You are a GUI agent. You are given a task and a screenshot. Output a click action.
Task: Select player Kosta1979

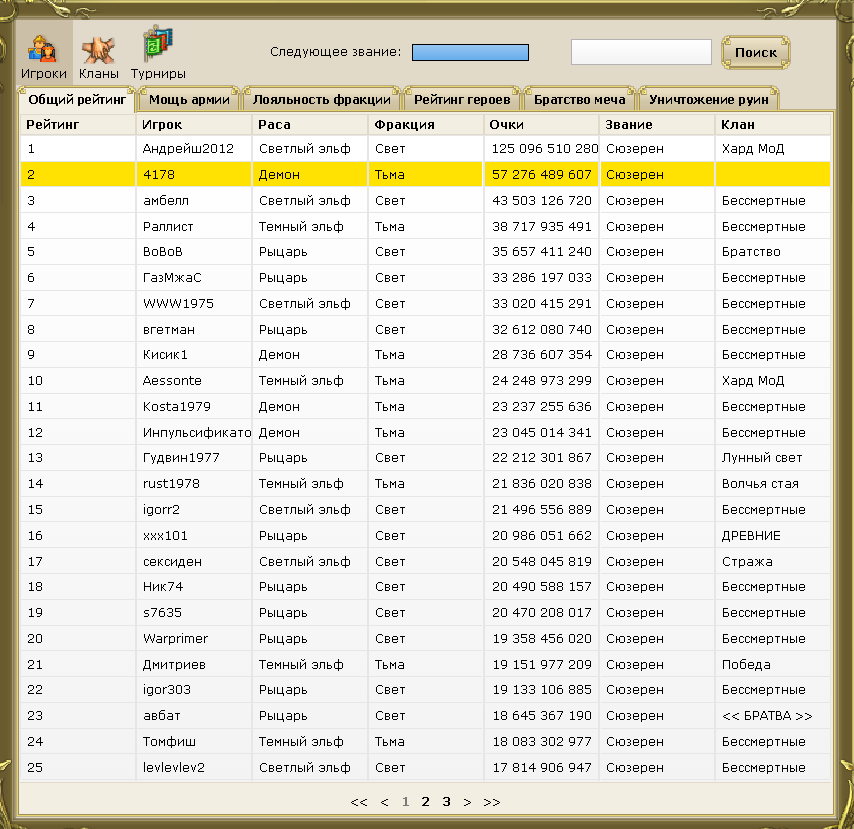pos(176,407)
